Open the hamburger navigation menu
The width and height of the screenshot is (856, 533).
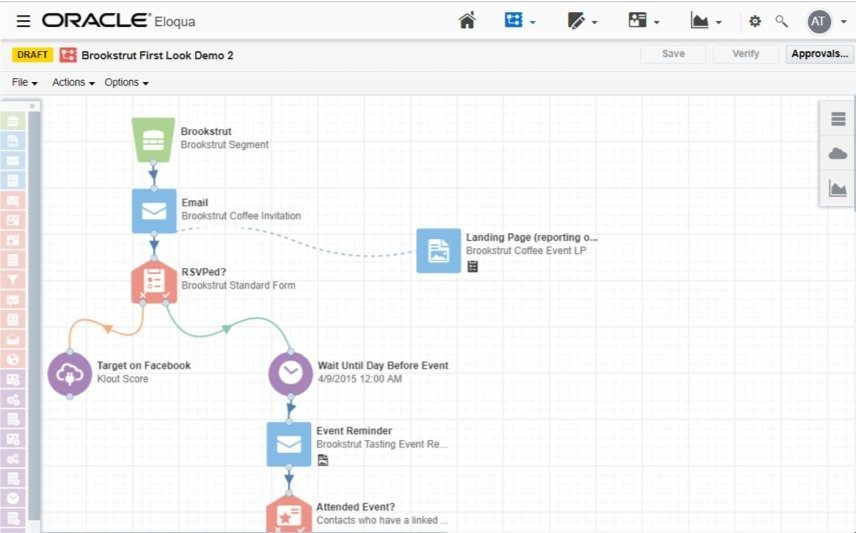click(x=23, y=21)
